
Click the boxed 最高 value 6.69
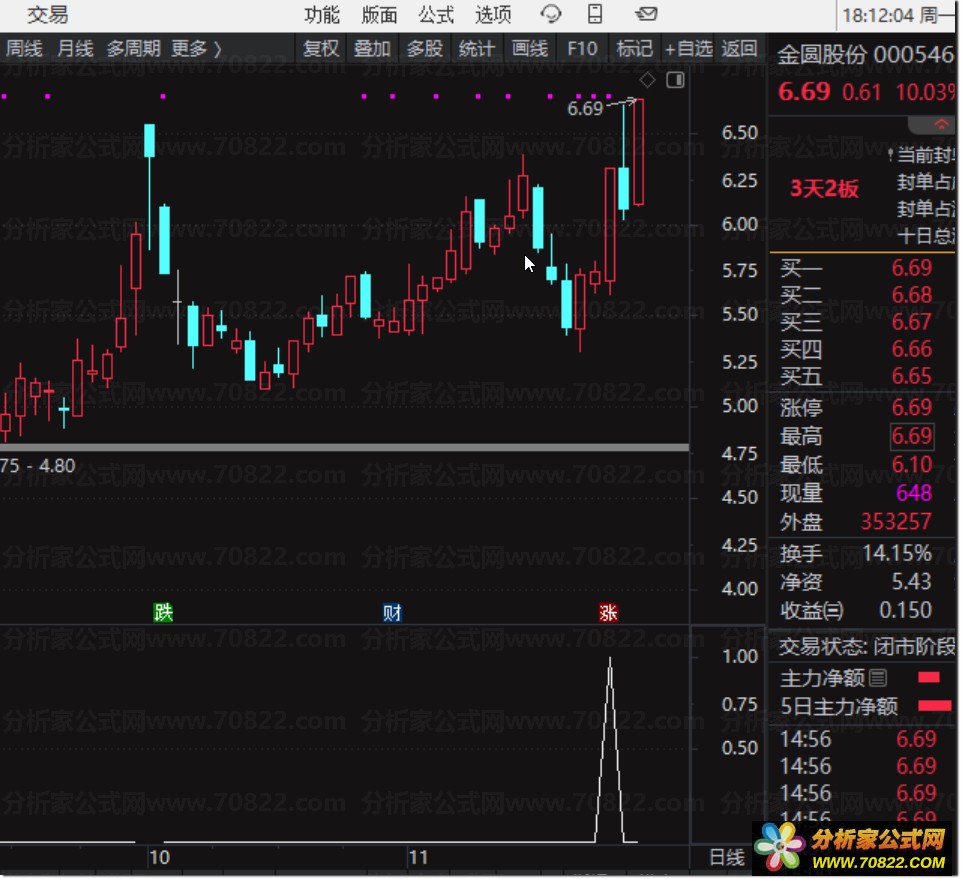coord(912,436)
